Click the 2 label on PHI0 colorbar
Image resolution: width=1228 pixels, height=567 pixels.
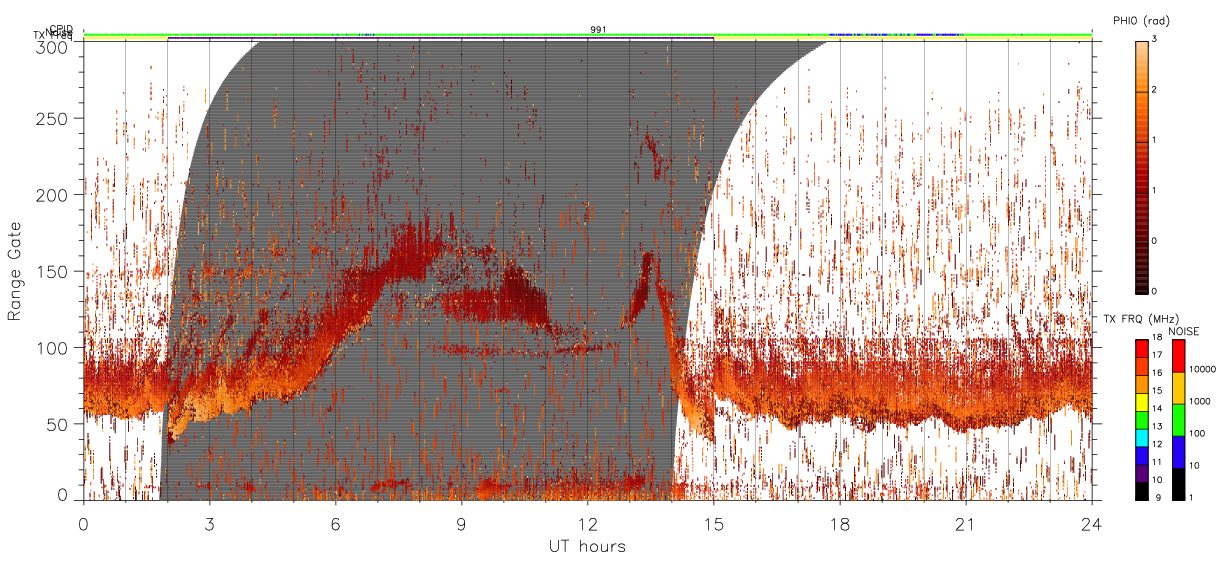click(1154, 91)
